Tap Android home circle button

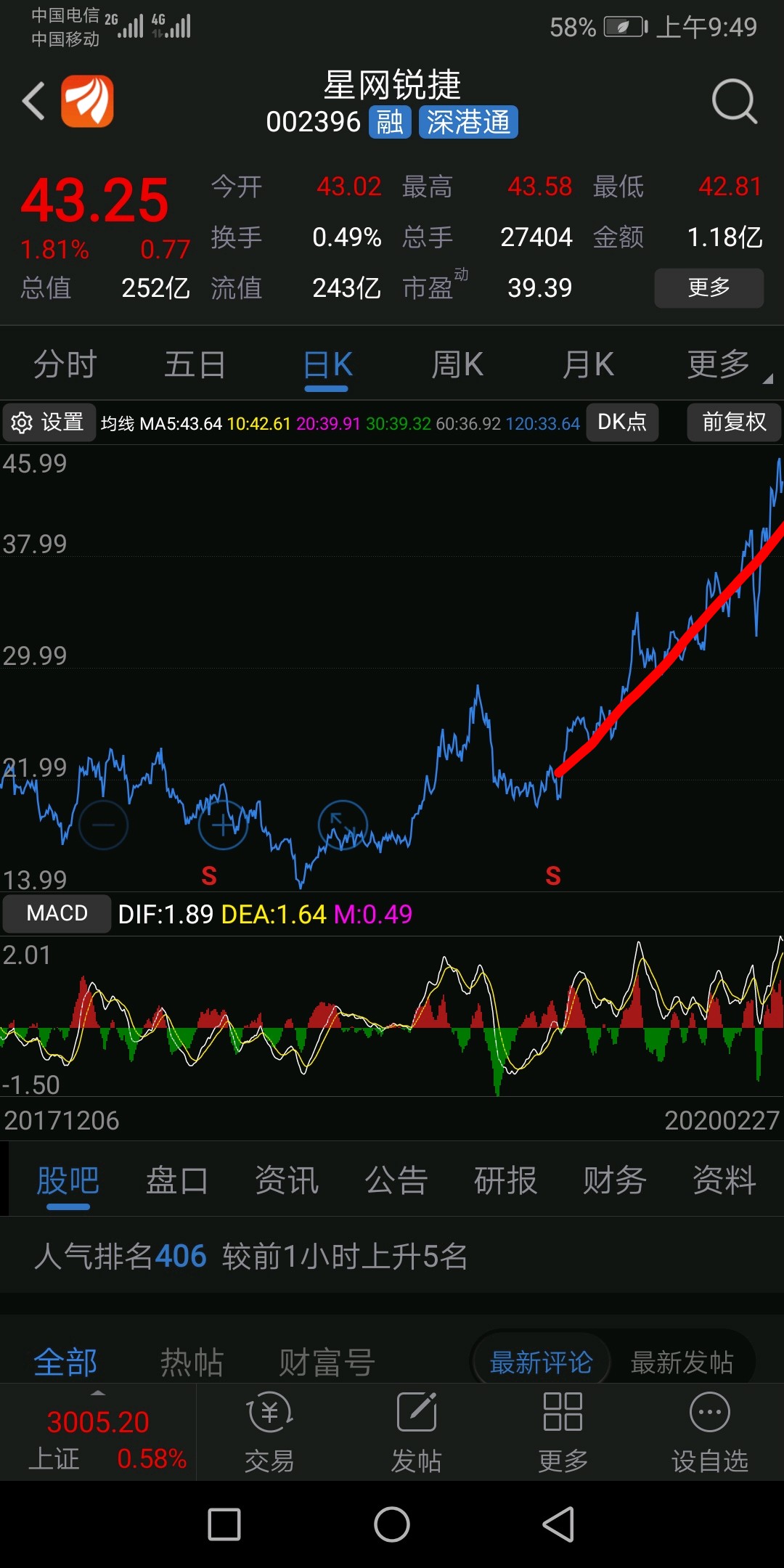coord(392,1524)
